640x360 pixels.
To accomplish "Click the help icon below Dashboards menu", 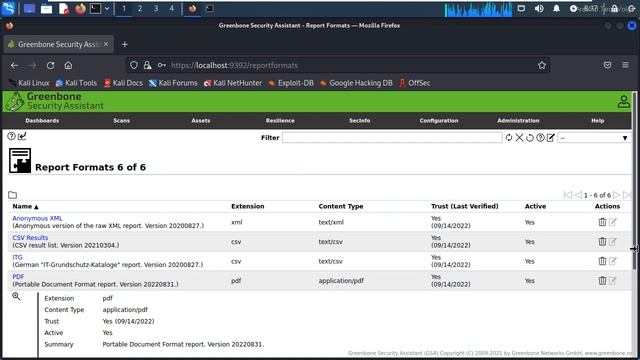I will 11,136.
